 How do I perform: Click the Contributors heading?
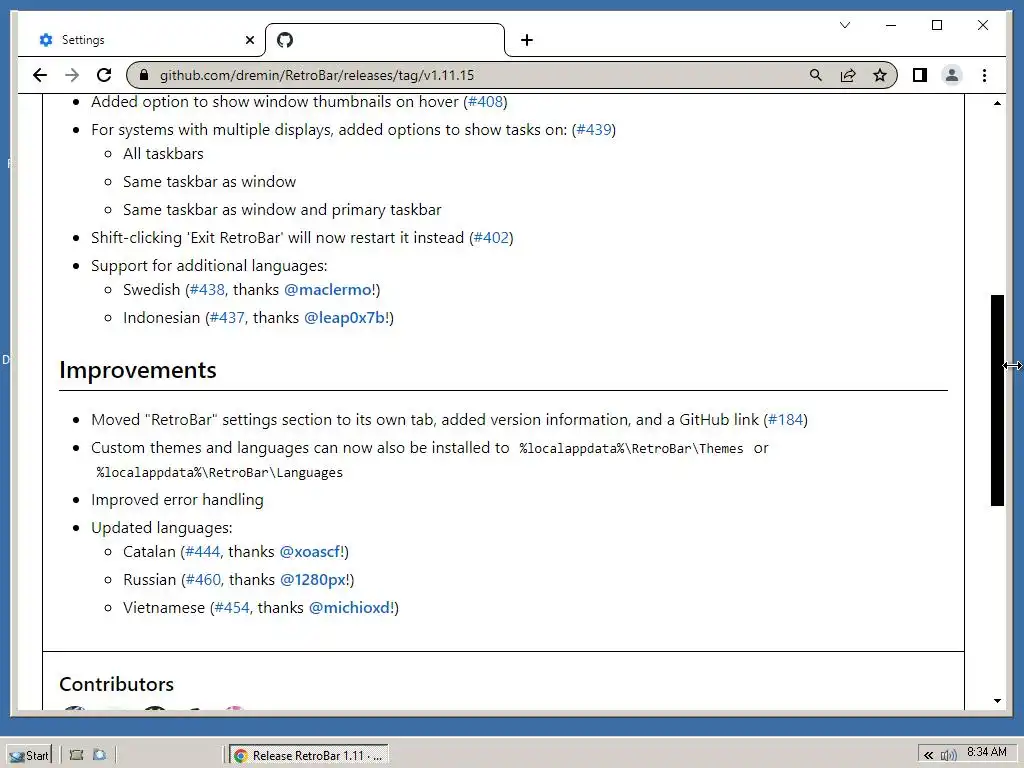(116, 684)
